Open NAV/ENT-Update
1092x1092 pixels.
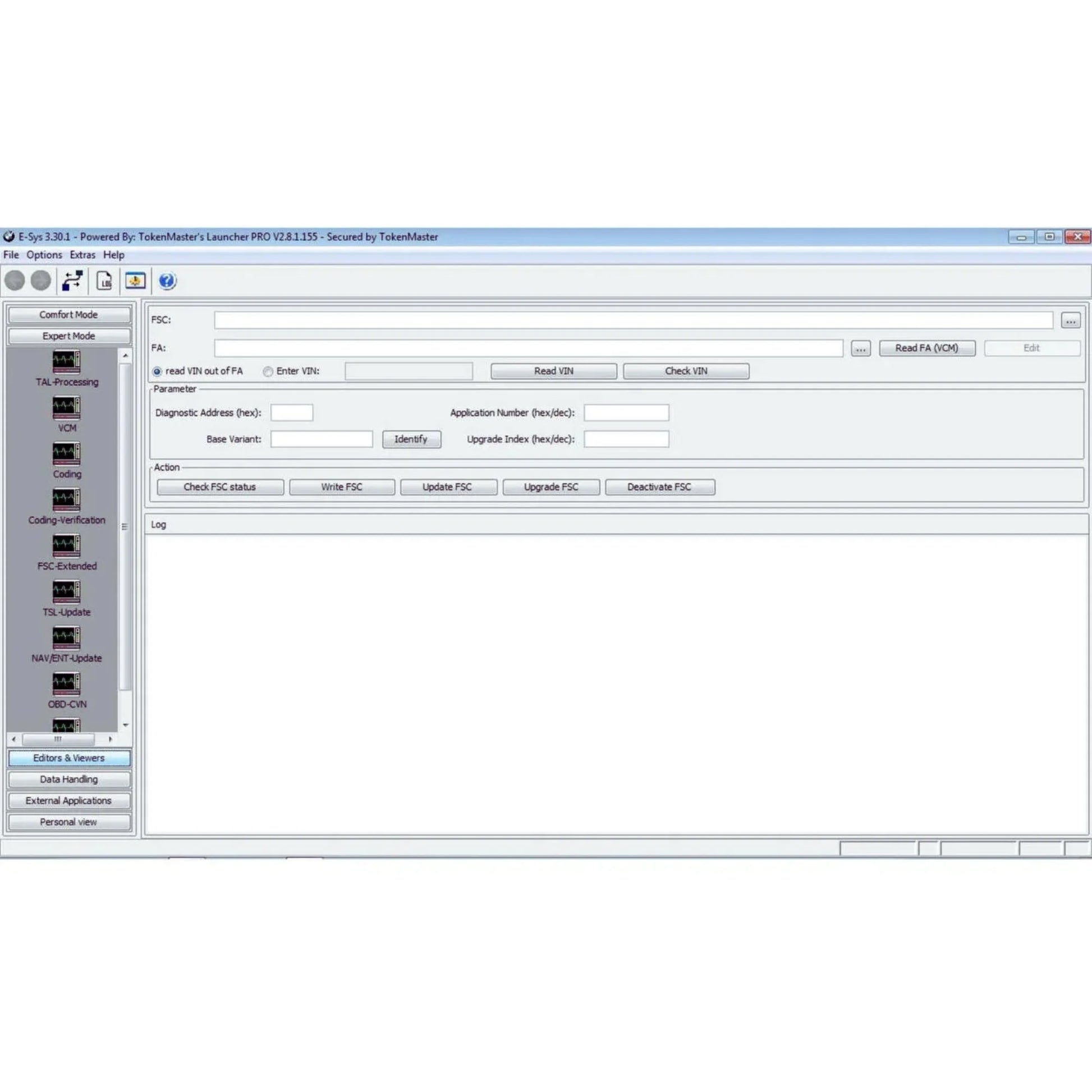click(x=66, y=639)
